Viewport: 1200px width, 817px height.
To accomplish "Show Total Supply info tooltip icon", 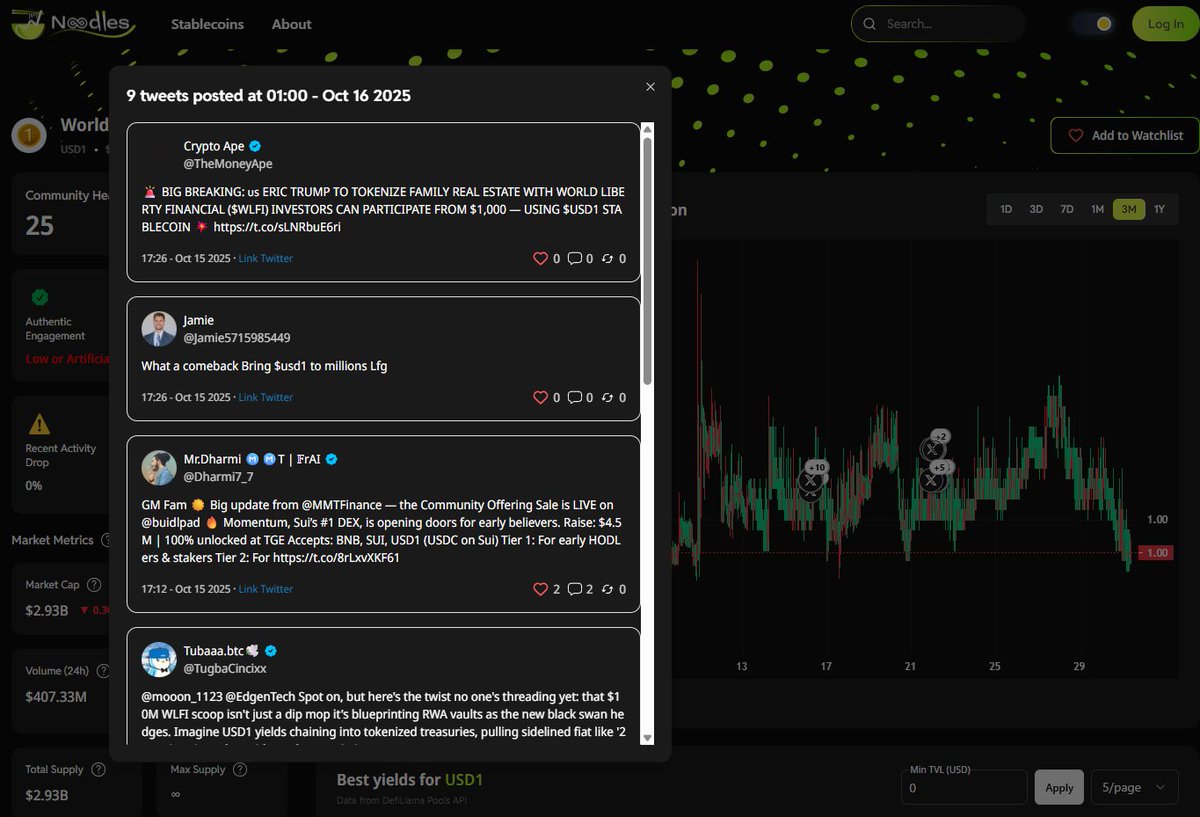I will tap(98, 770).
